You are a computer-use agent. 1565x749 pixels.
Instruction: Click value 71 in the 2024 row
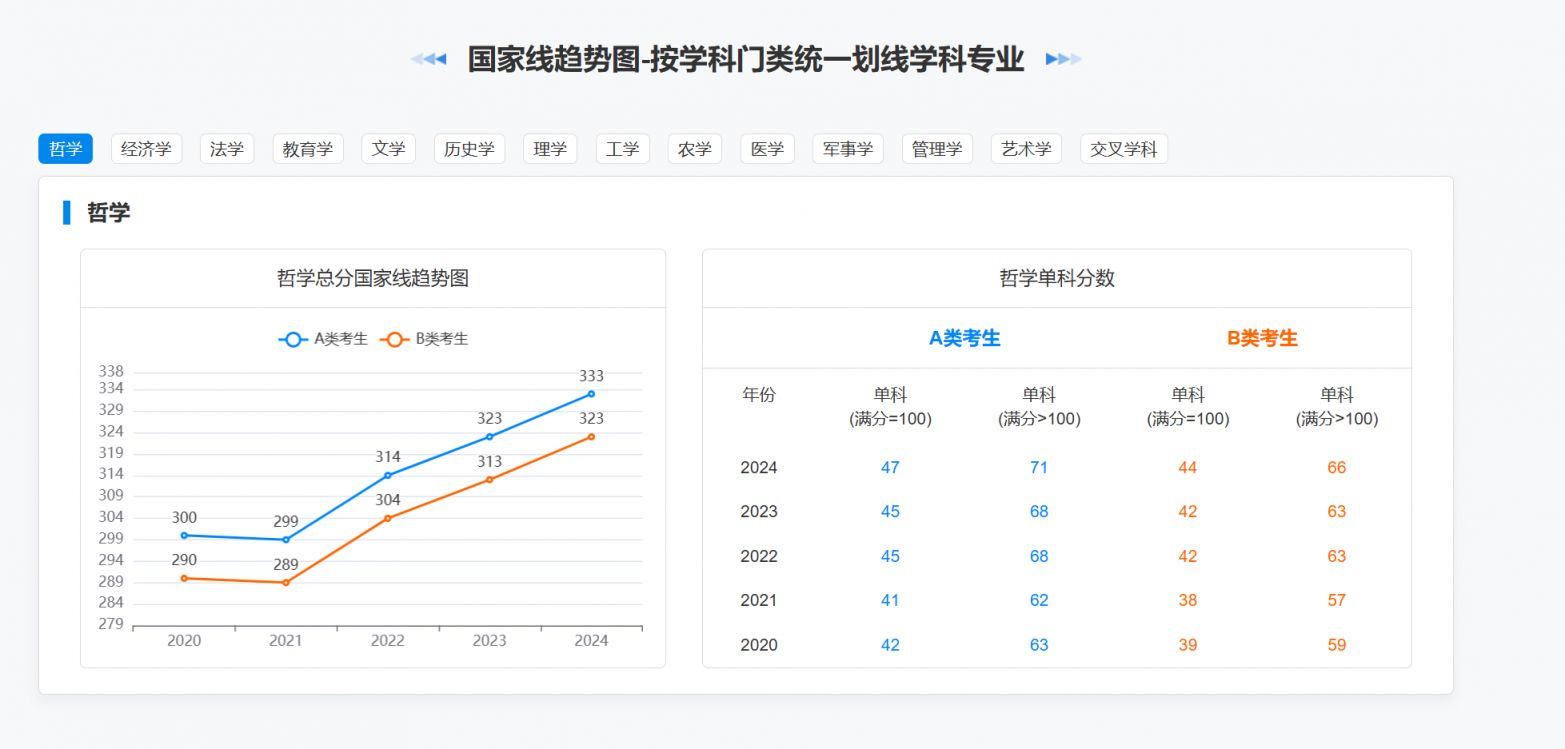(x=1039, y=468)
